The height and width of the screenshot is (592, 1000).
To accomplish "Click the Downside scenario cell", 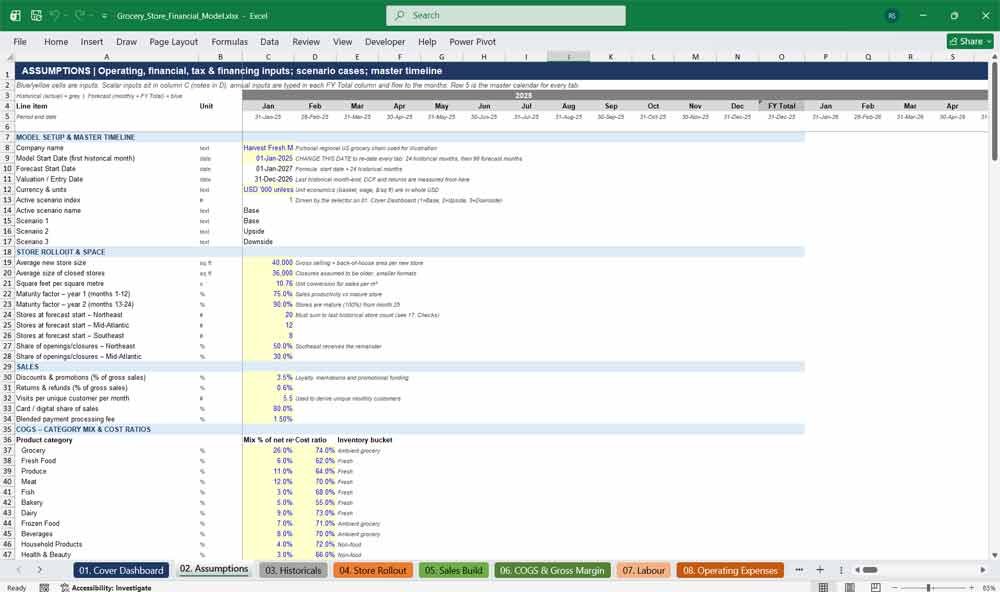I will pos(268,242).
